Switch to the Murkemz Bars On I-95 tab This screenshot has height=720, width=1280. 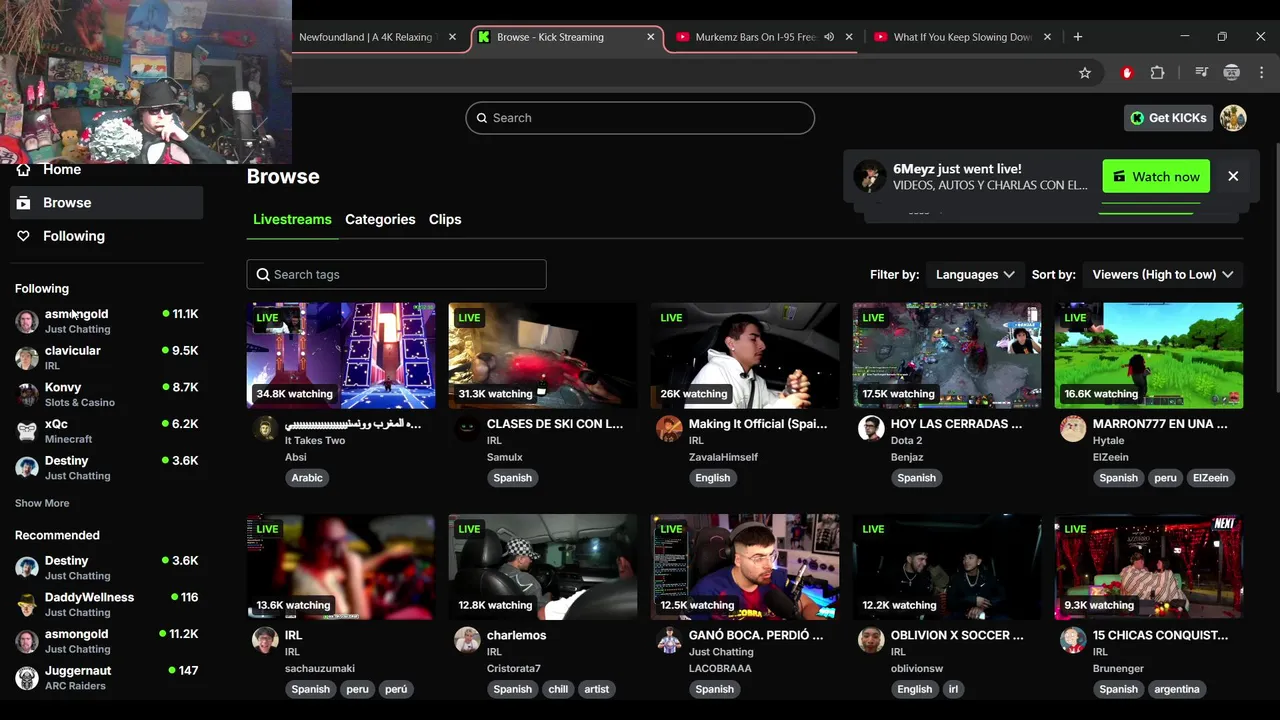coord(755,37)
